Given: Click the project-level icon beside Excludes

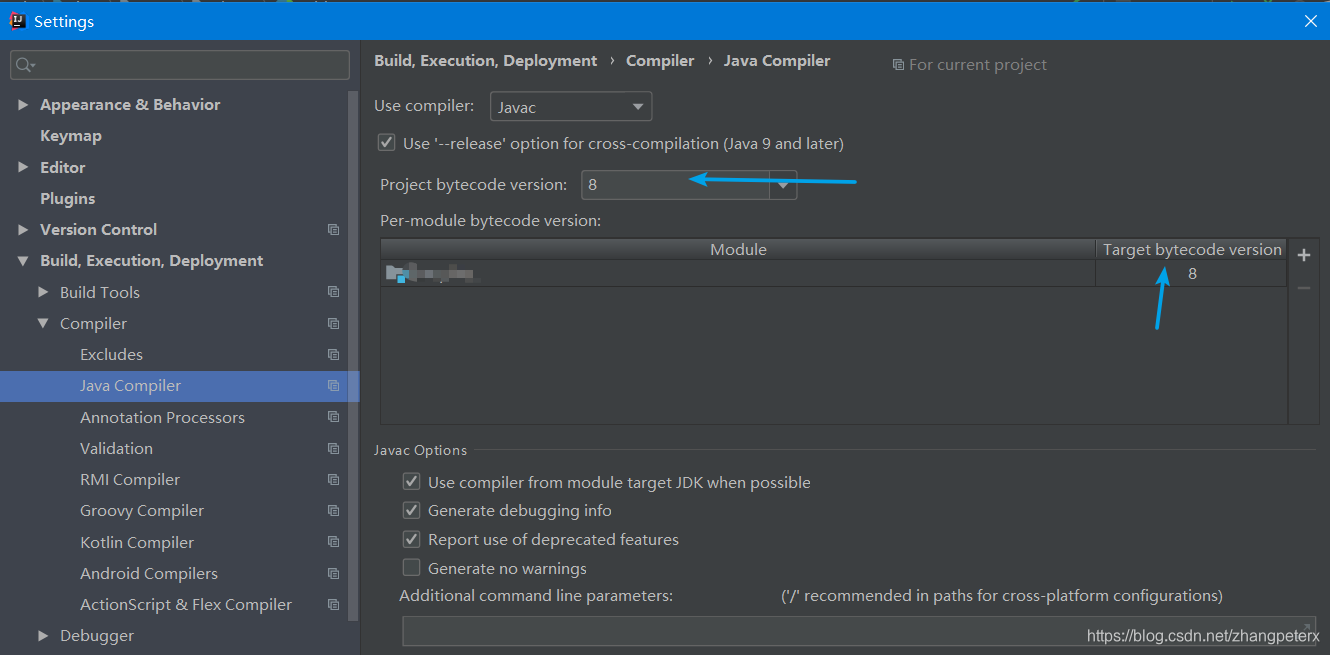Looking at the screenshot, I should point(334,355).
